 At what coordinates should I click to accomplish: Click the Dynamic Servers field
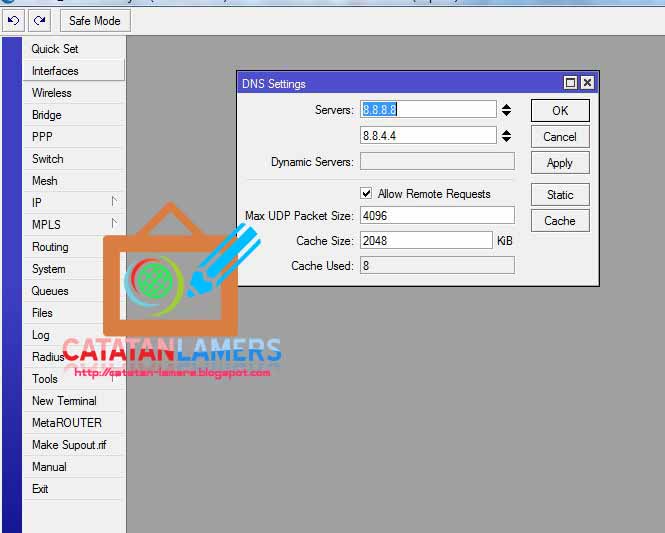437,162
